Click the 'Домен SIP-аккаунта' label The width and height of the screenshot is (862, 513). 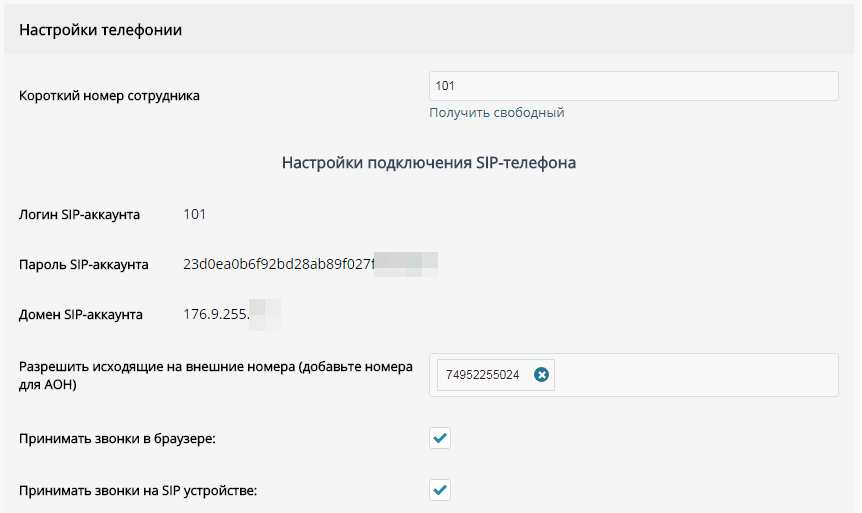tap(81, 315)
